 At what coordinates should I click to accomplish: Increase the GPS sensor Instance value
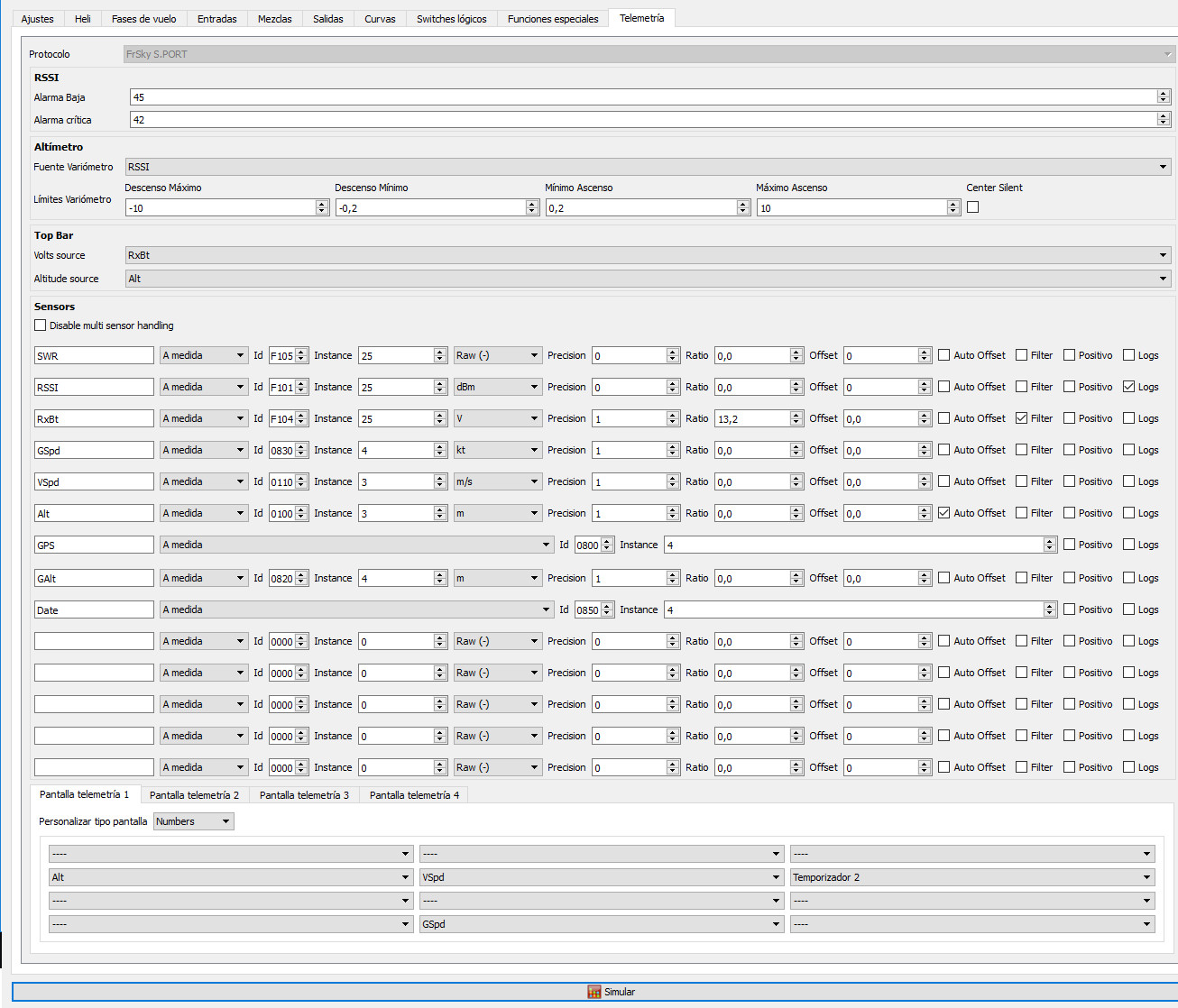(1049, 541)
